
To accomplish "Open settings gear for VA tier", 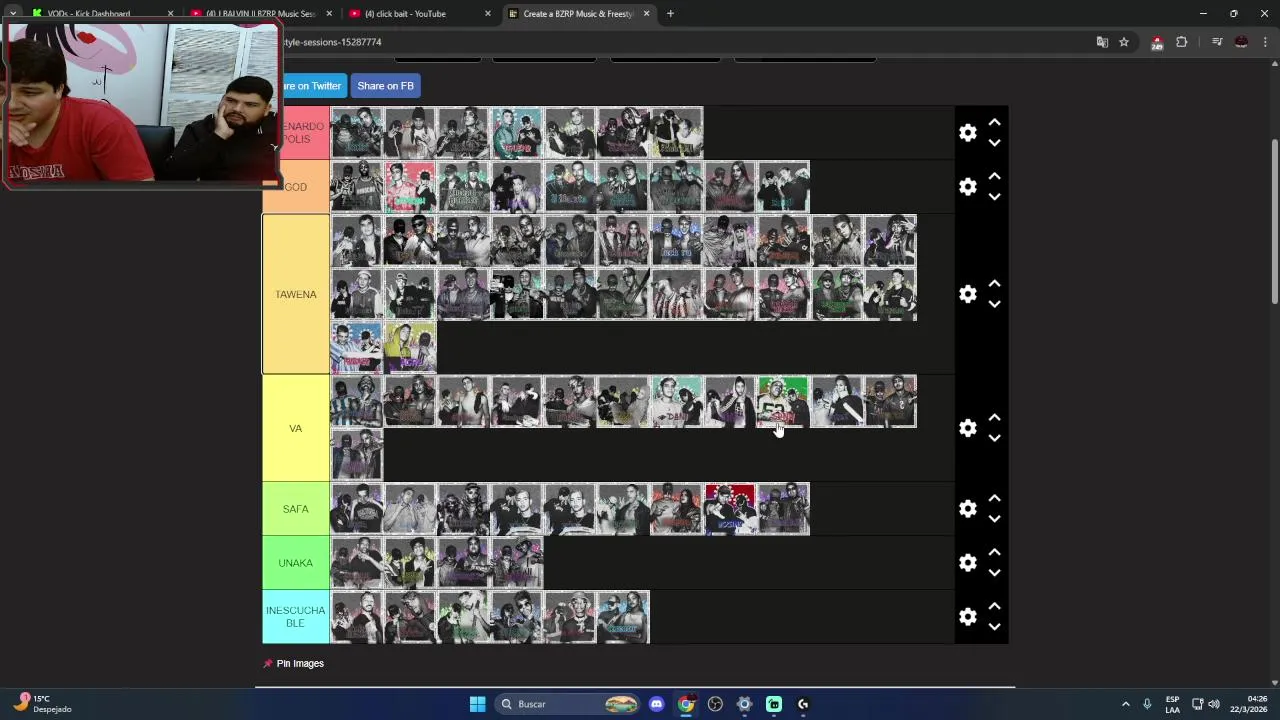I will coord(967,428).
